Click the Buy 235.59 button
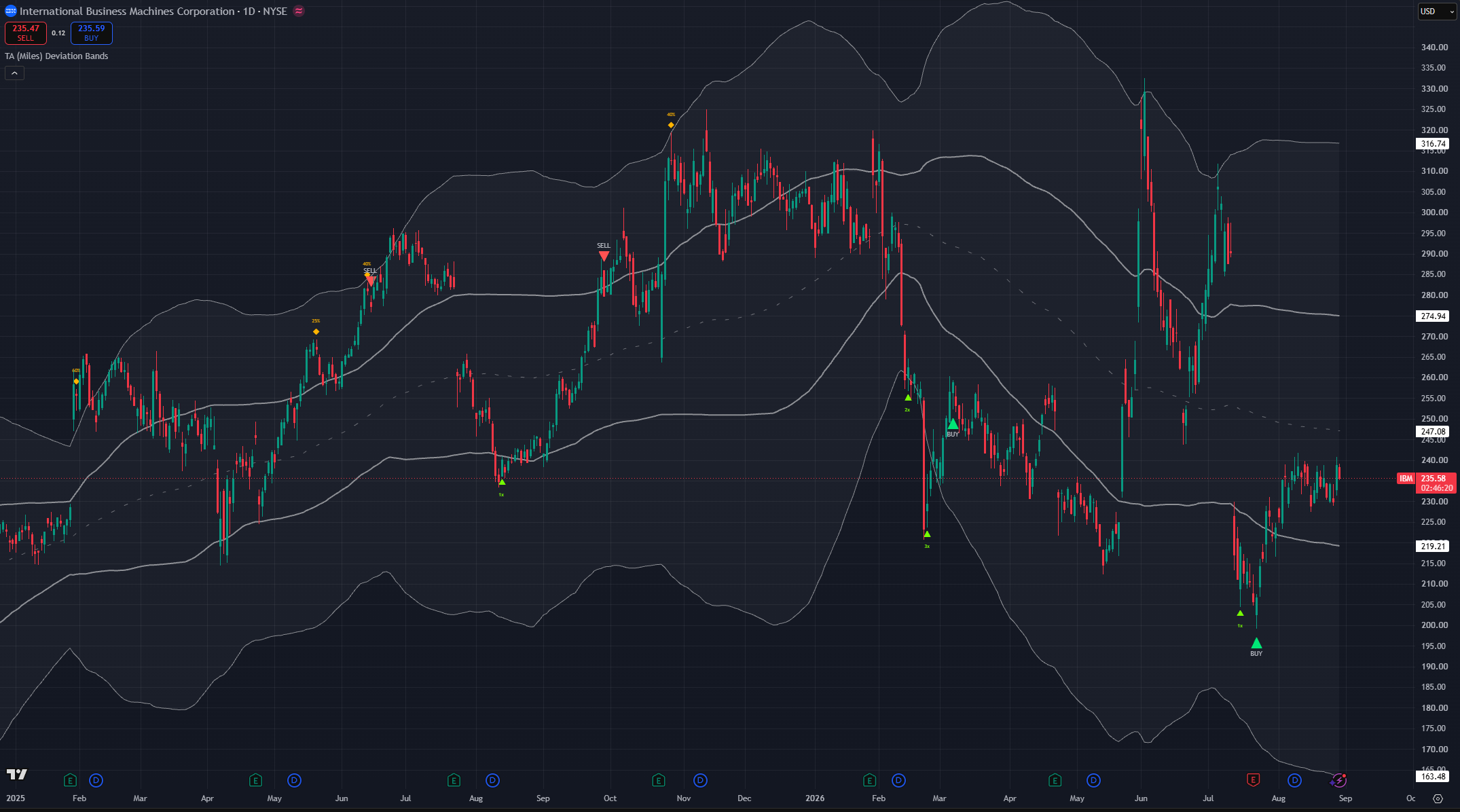 coord(91,33)
